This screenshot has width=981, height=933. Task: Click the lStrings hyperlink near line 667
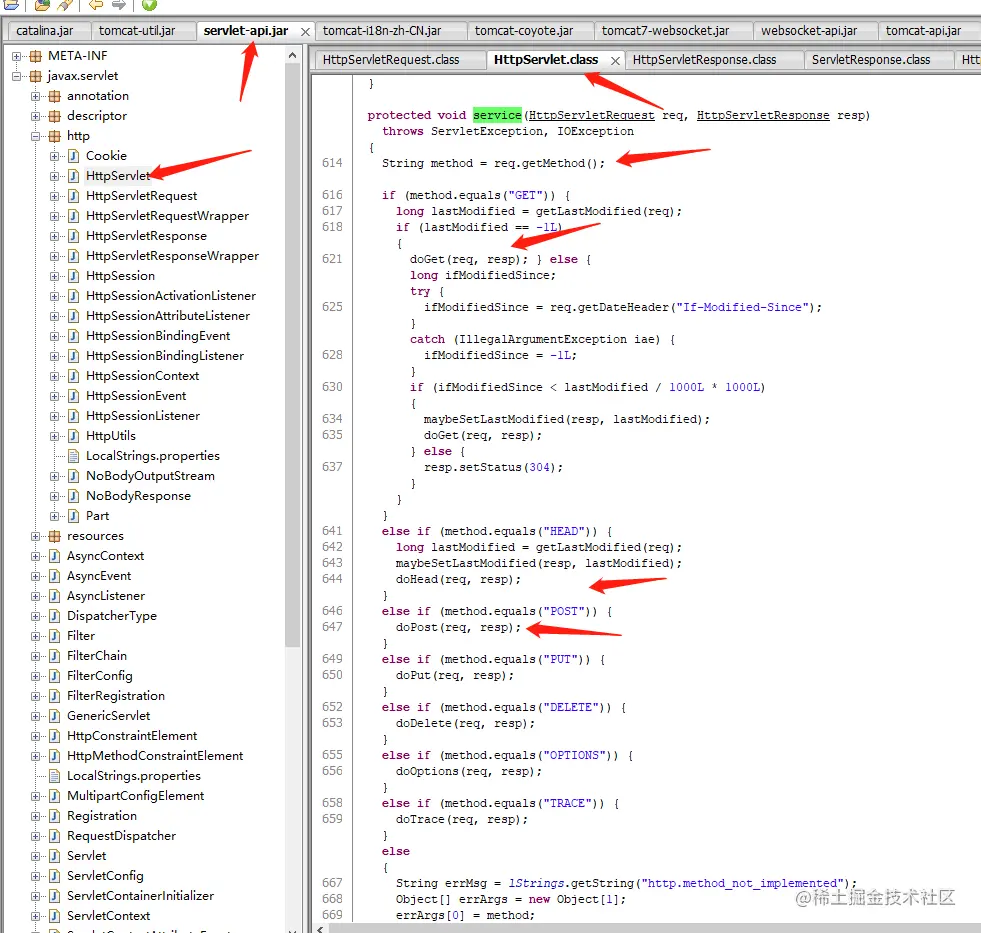coord(537,883)
